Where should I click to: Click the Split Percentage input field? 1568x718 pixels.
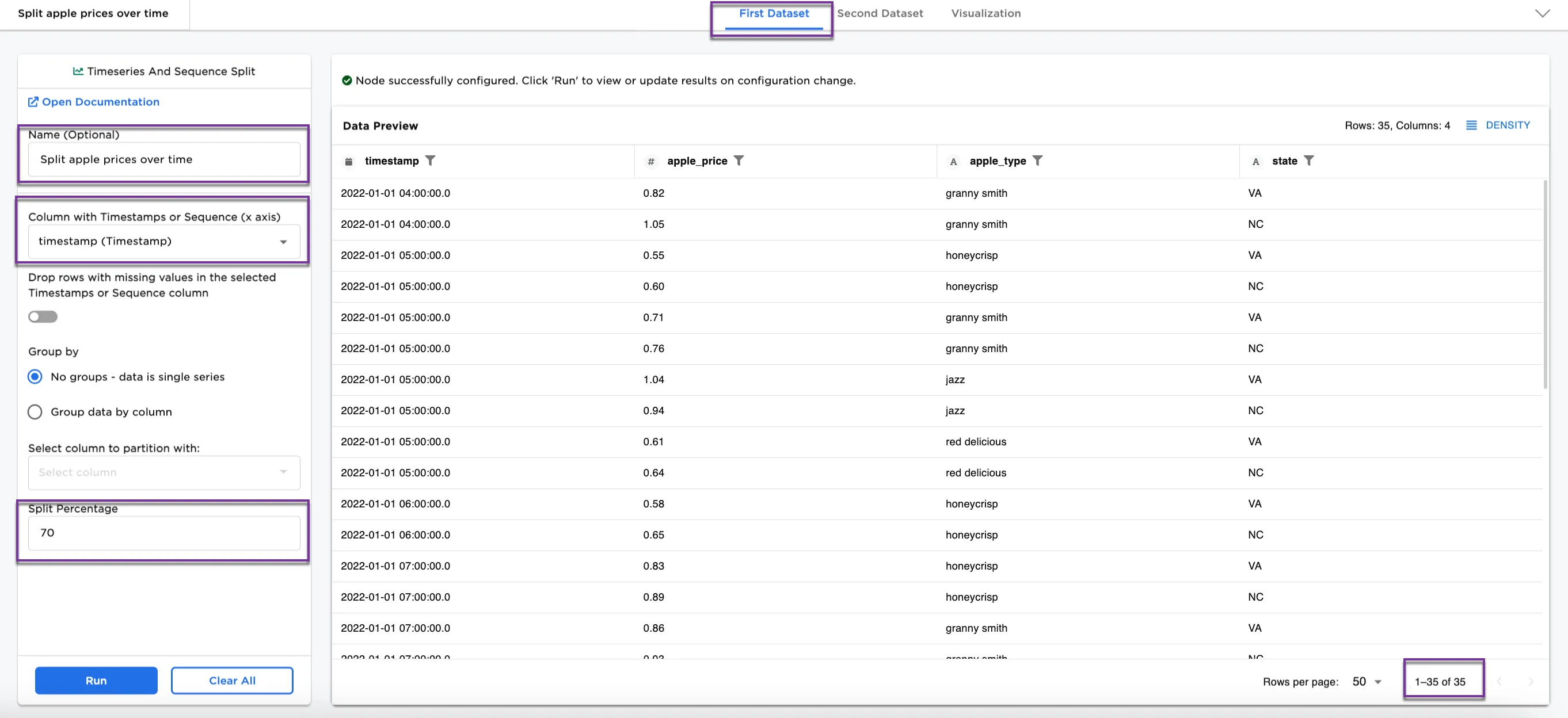tap(163, 533)
